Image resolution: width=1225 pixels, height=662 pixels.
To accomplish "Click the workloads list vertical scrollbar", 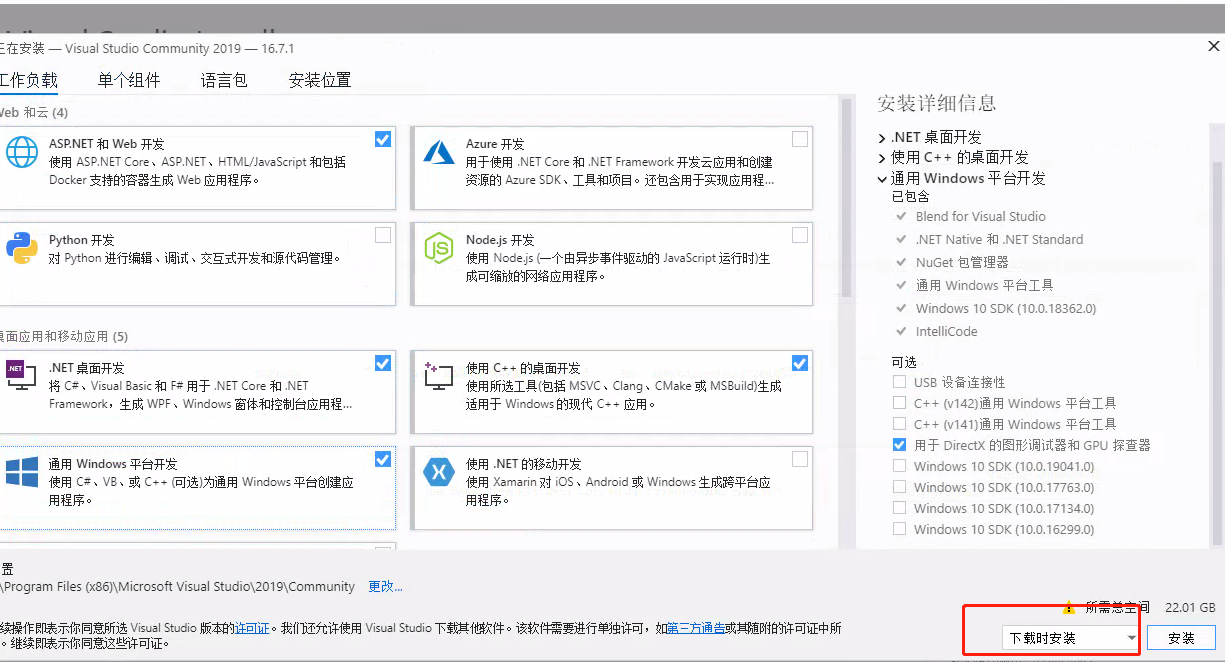I will click(847, 197).
